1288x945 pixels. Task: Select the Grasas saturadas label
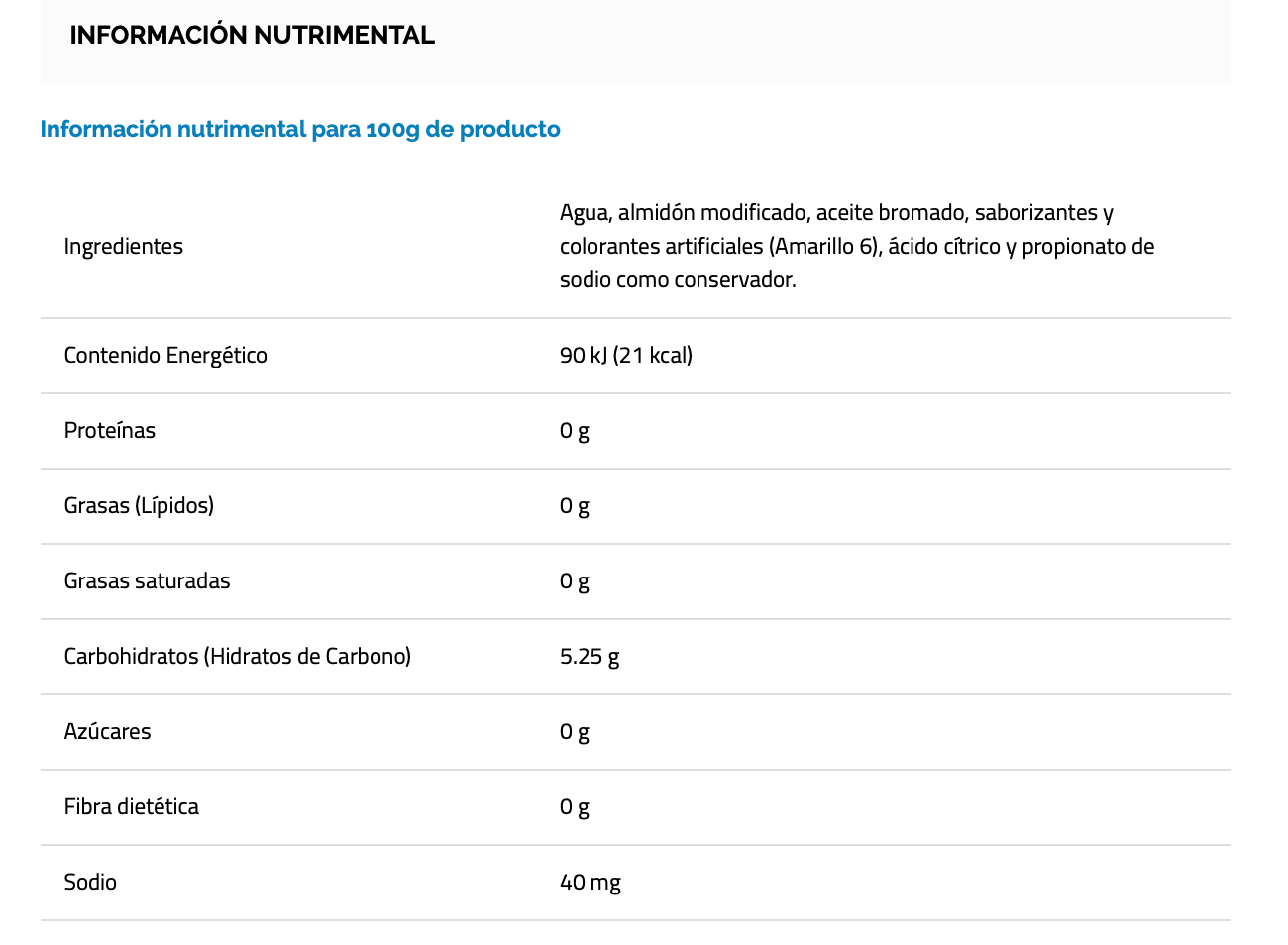147,581
